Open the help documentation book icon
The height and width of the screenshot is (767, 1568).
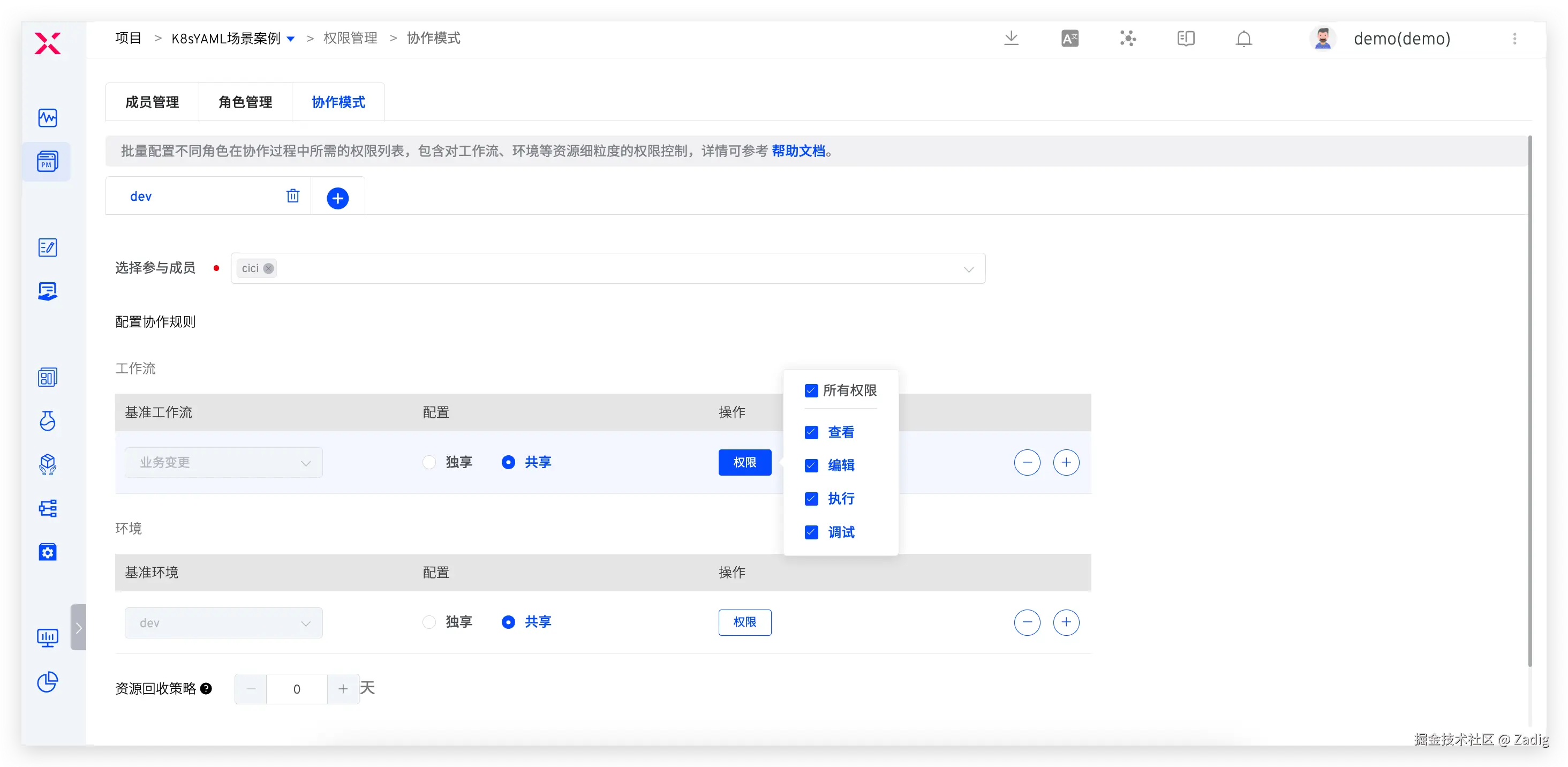1186,39
